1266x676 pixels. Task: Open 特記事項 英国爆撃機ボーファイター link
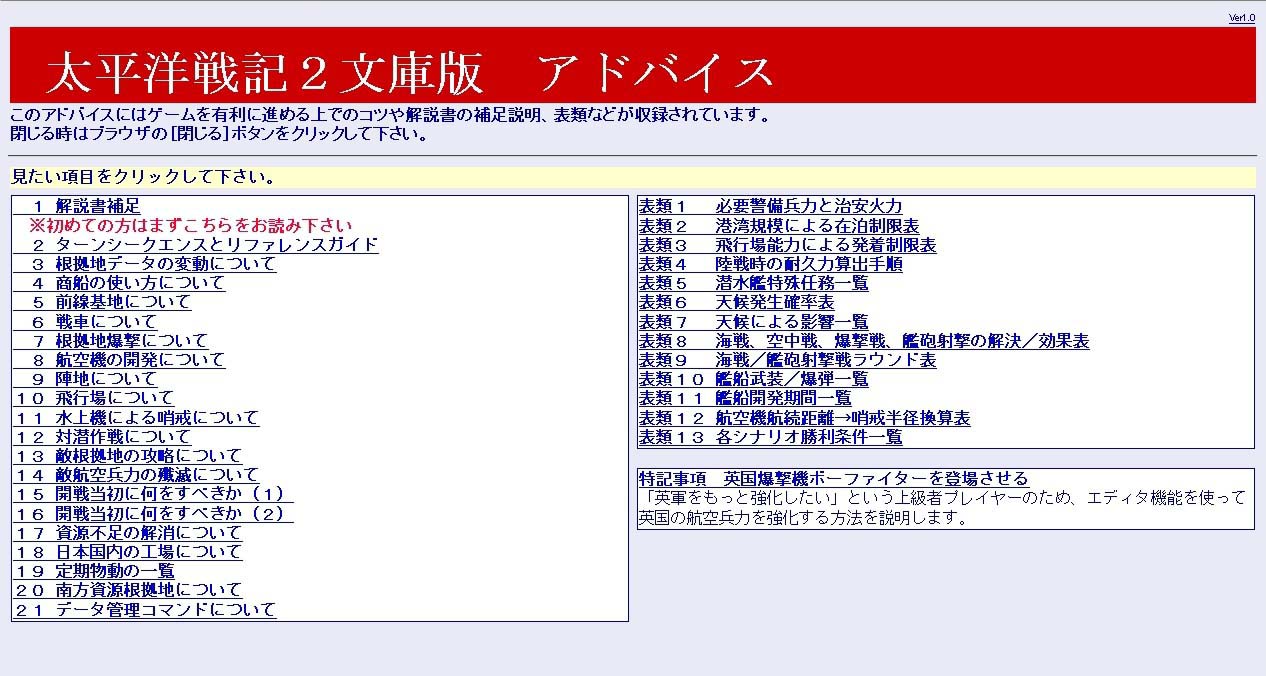[x=833, y=479]
